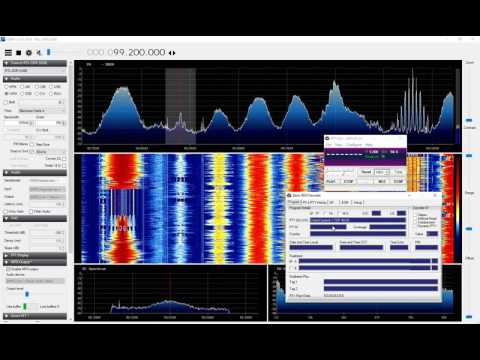Select the AM demodulation mode
Viewport: 480px width, 360px height.
[26, 87]
